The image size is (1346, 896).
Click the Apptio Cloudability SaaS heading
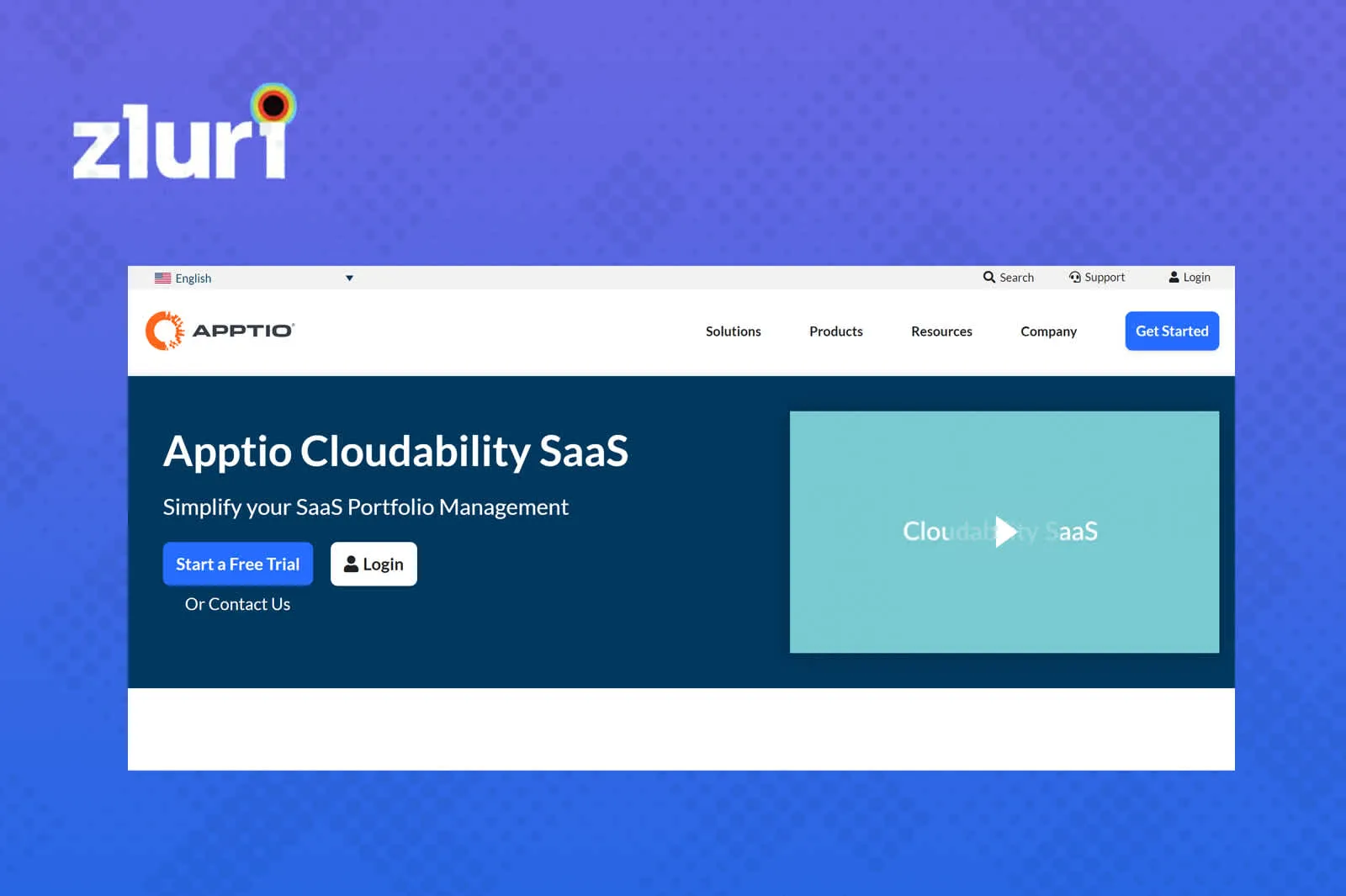395,451
